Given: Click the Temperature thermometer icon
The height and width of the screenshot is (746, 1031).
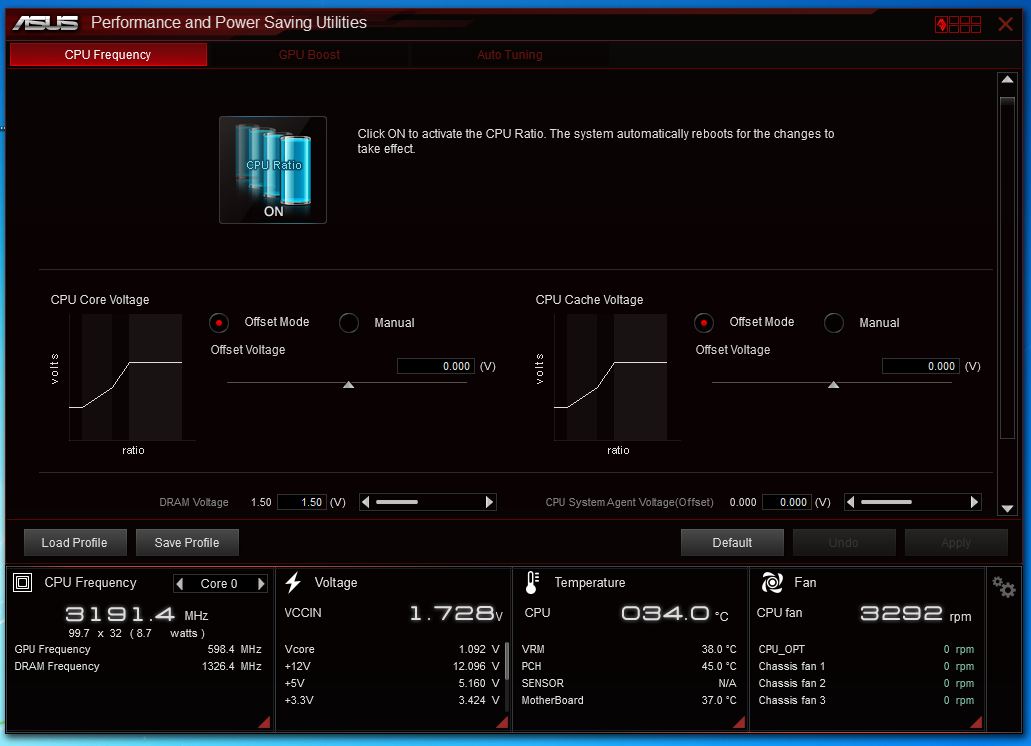Looking at the screenshot, I should (533, 582).
